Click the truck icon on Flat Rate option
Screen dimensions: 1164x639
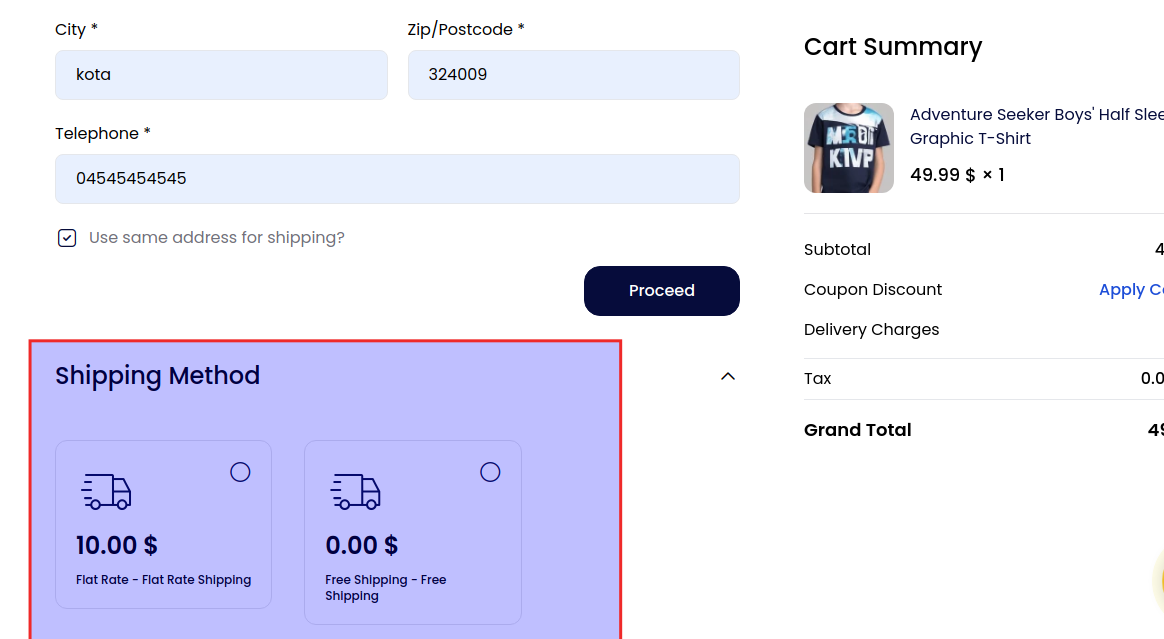[x=105, y=491]
